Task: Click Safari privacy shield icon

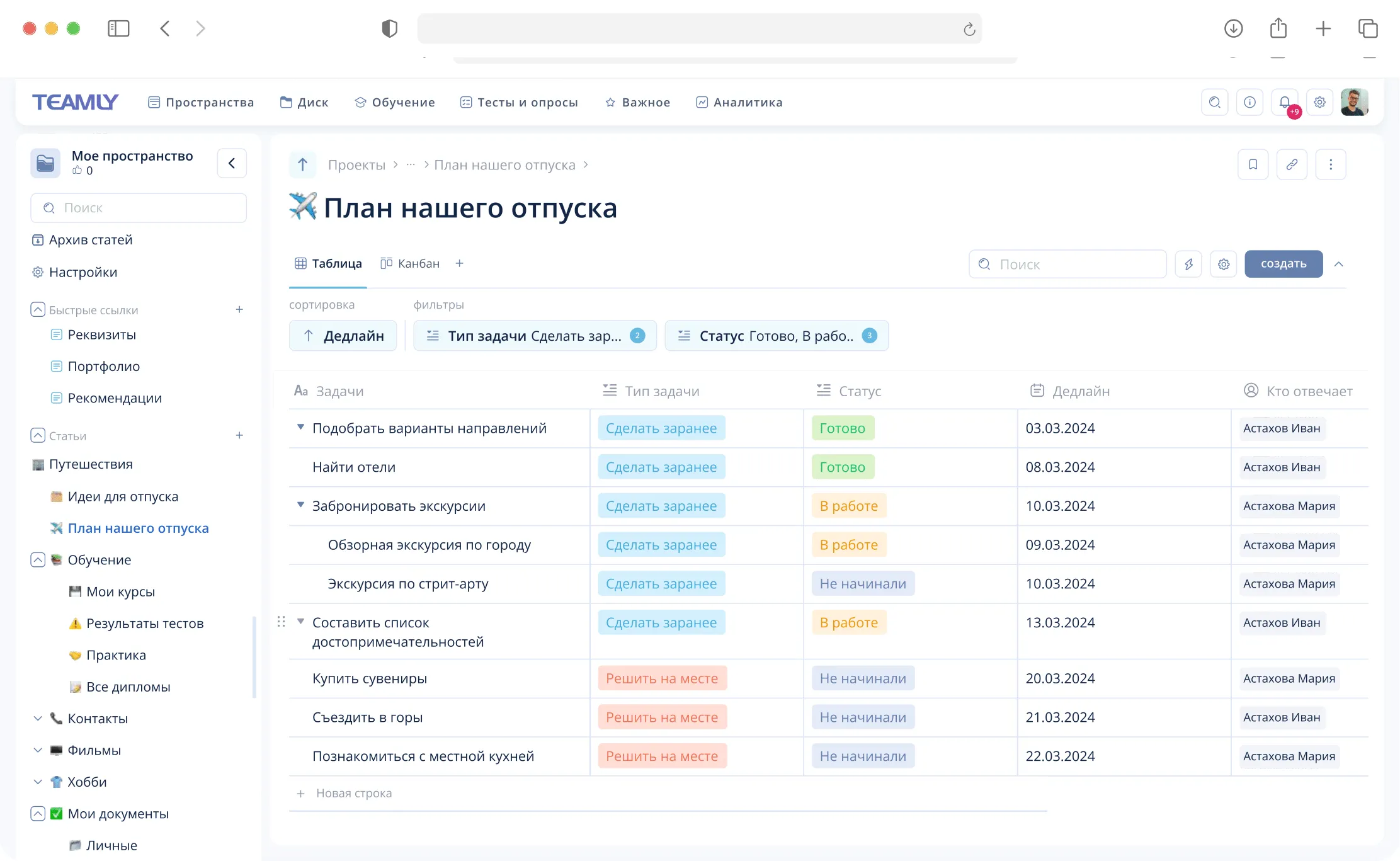Action: click(390, 28)
